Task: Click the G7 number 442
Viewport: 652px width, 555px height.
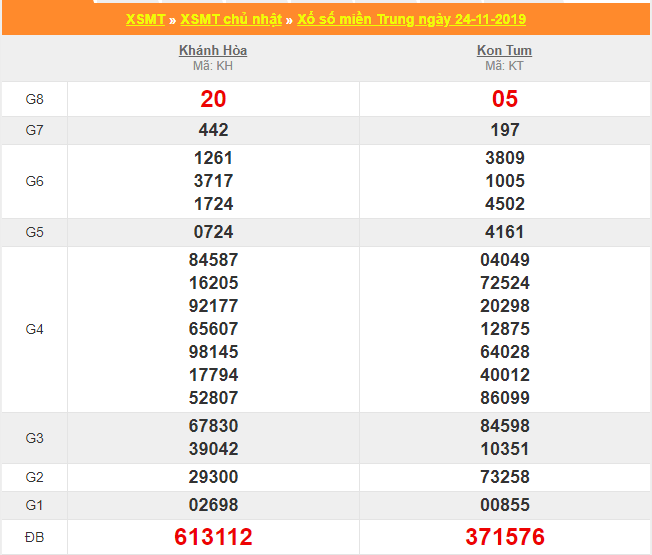Action: coord(213,130)
